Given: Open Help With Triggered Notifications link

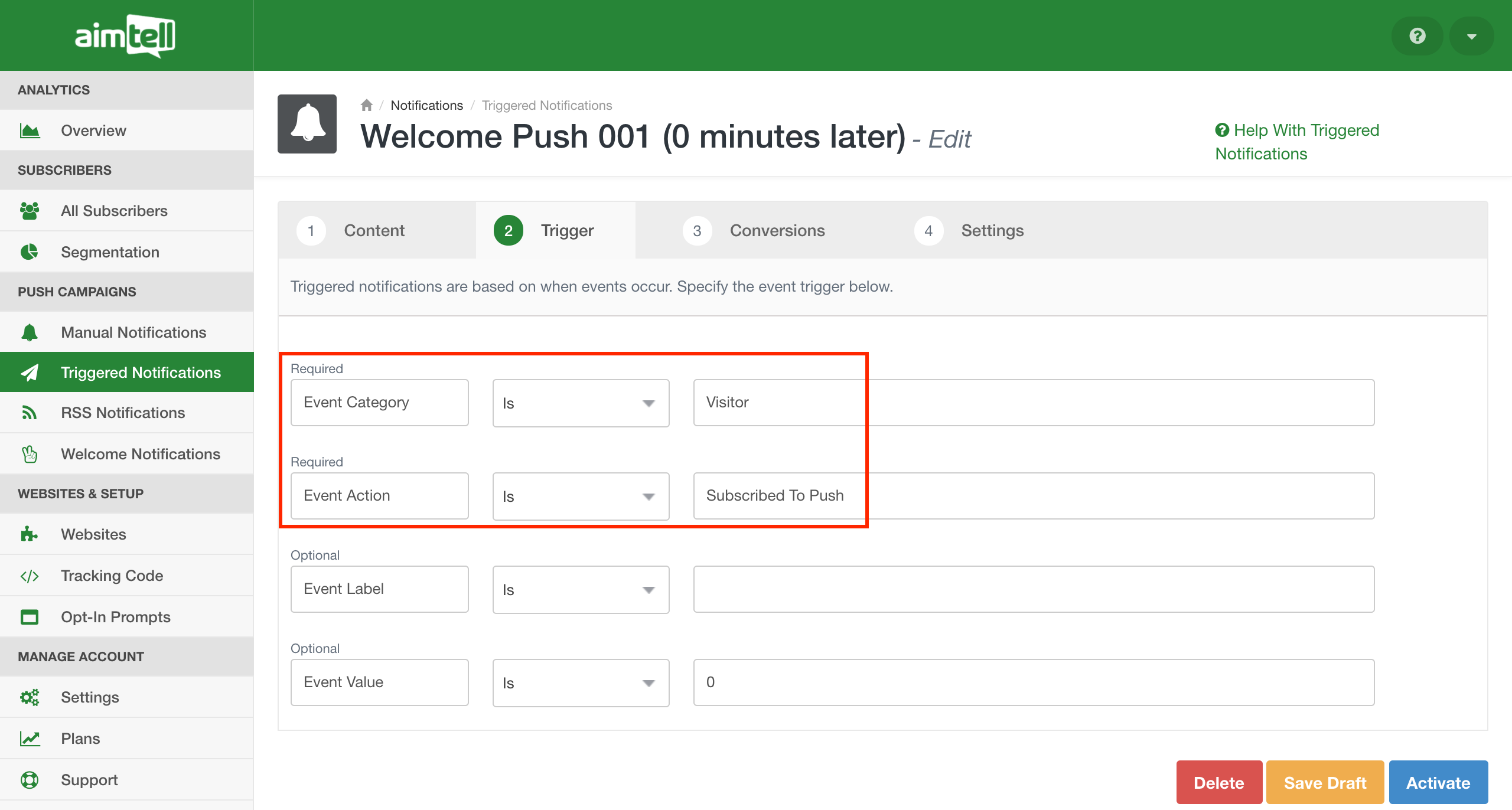Looking at the screenshot, I should tap(1296, 142).
